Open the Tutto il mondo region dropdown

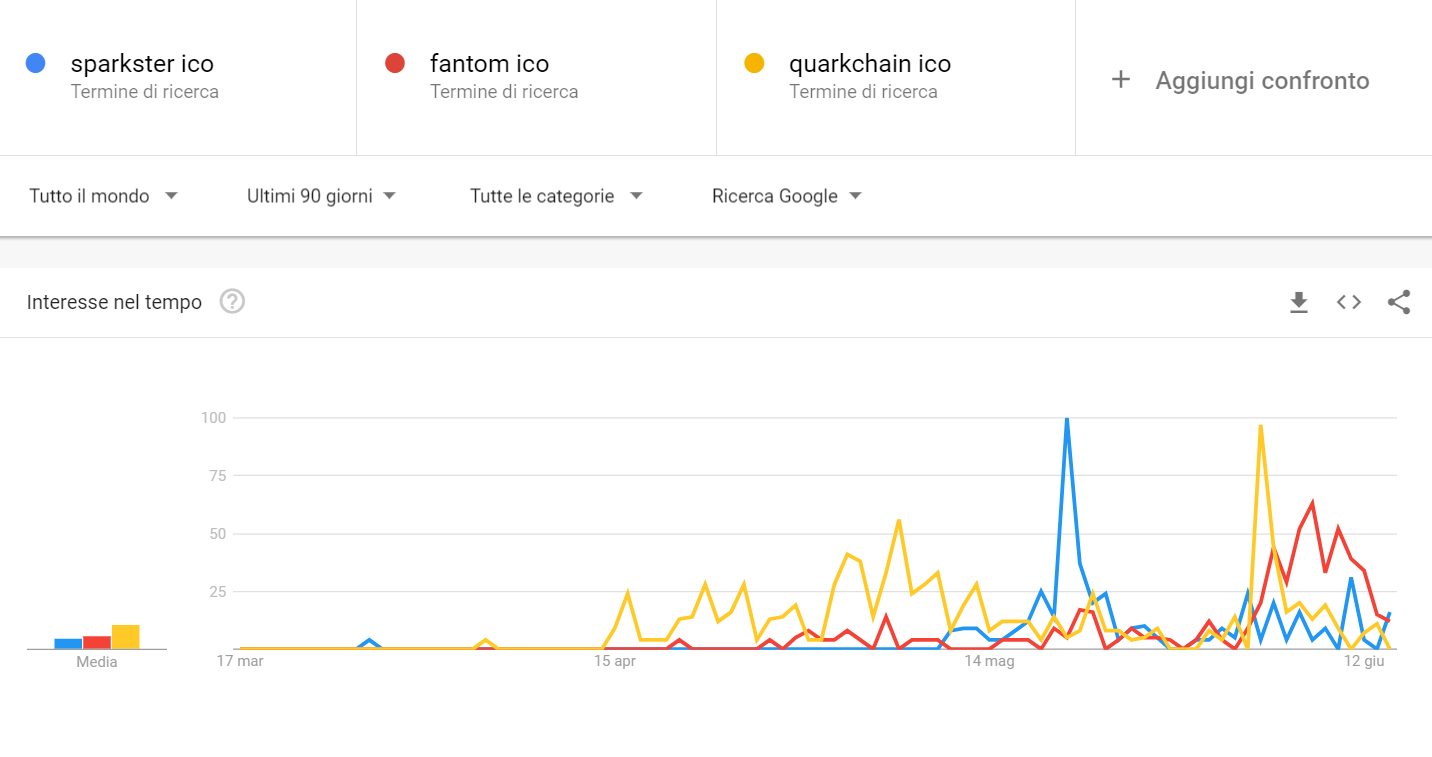[x=104, y=196]
